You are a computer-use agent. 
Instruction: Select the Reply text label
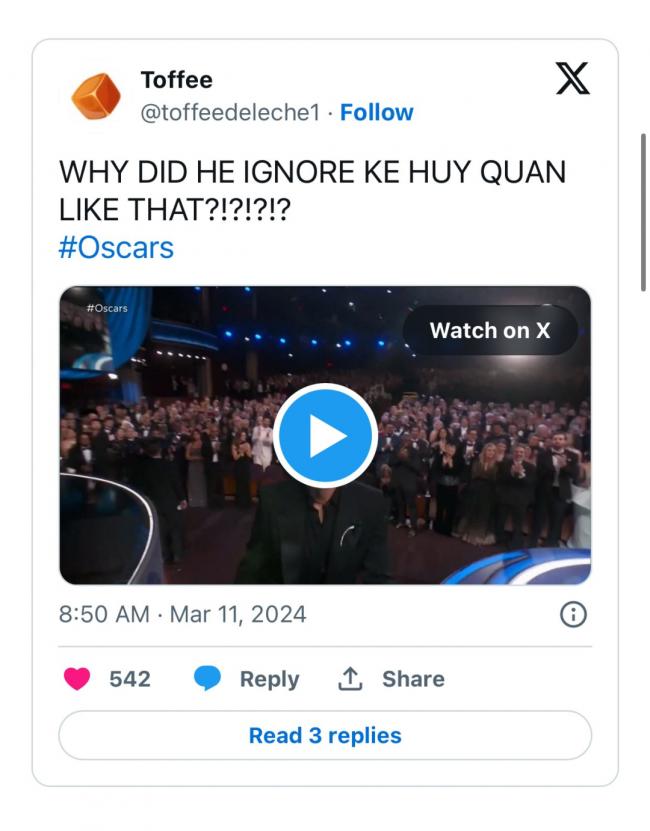coord(269,679)
